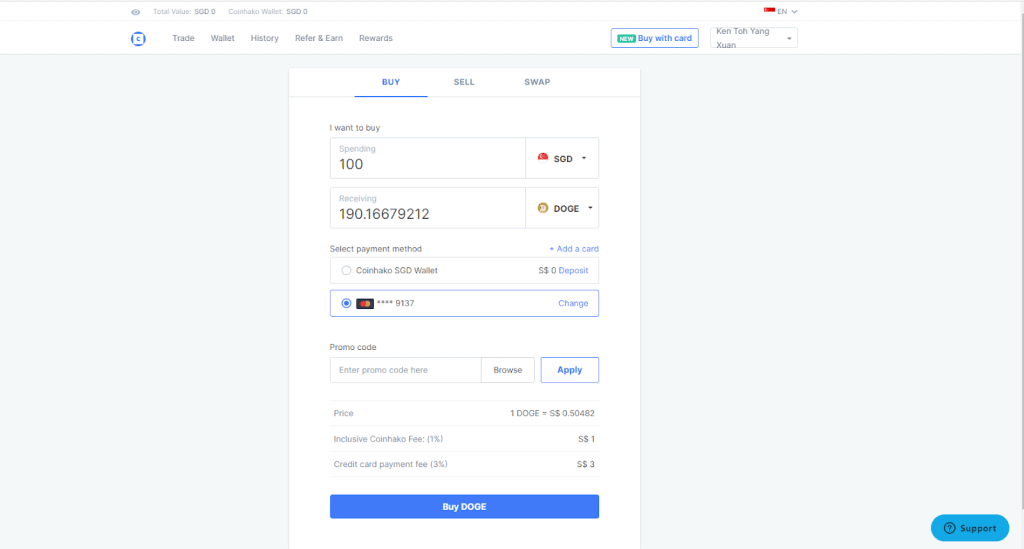Open the Rewards page

pyautogui.click(x=376, y=39)
